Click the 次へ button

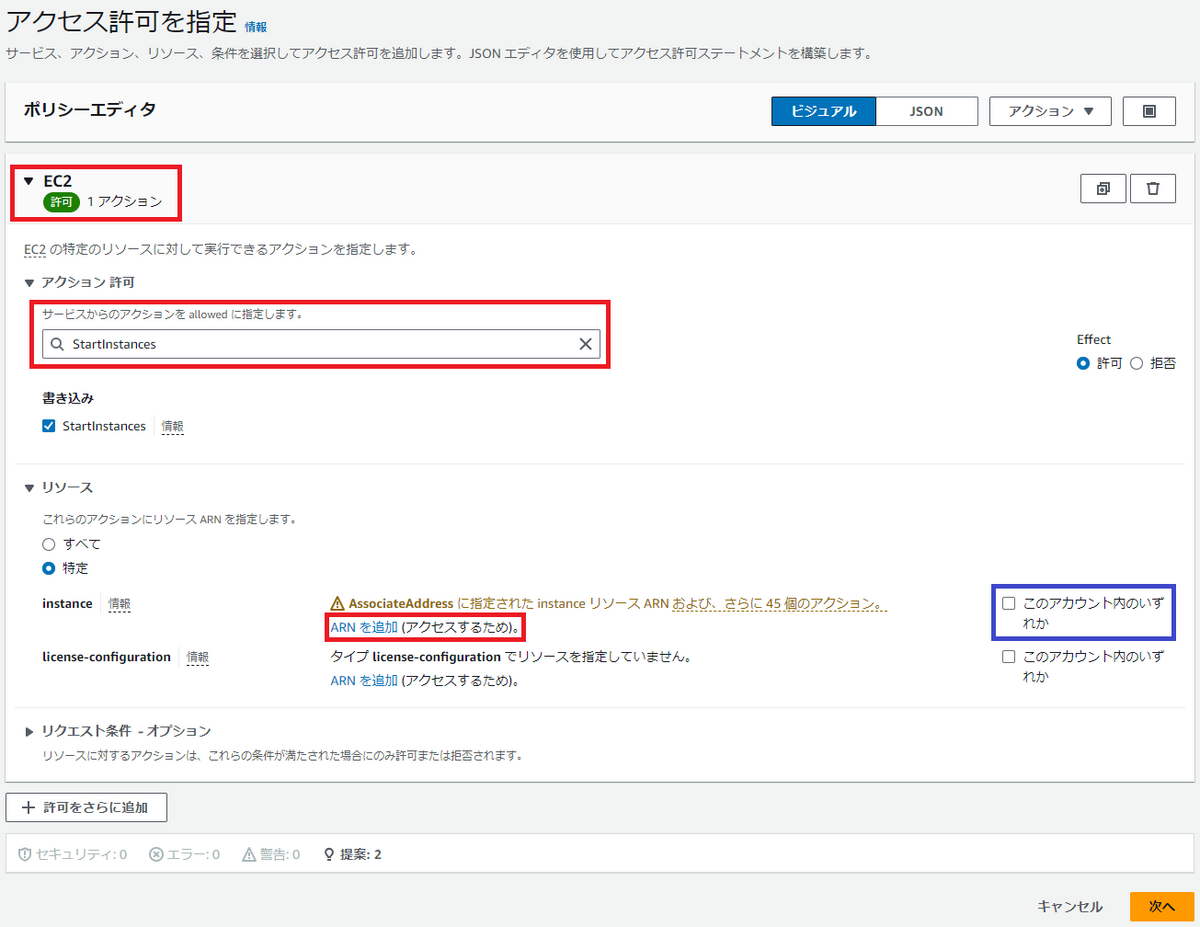click(1162, 906)
